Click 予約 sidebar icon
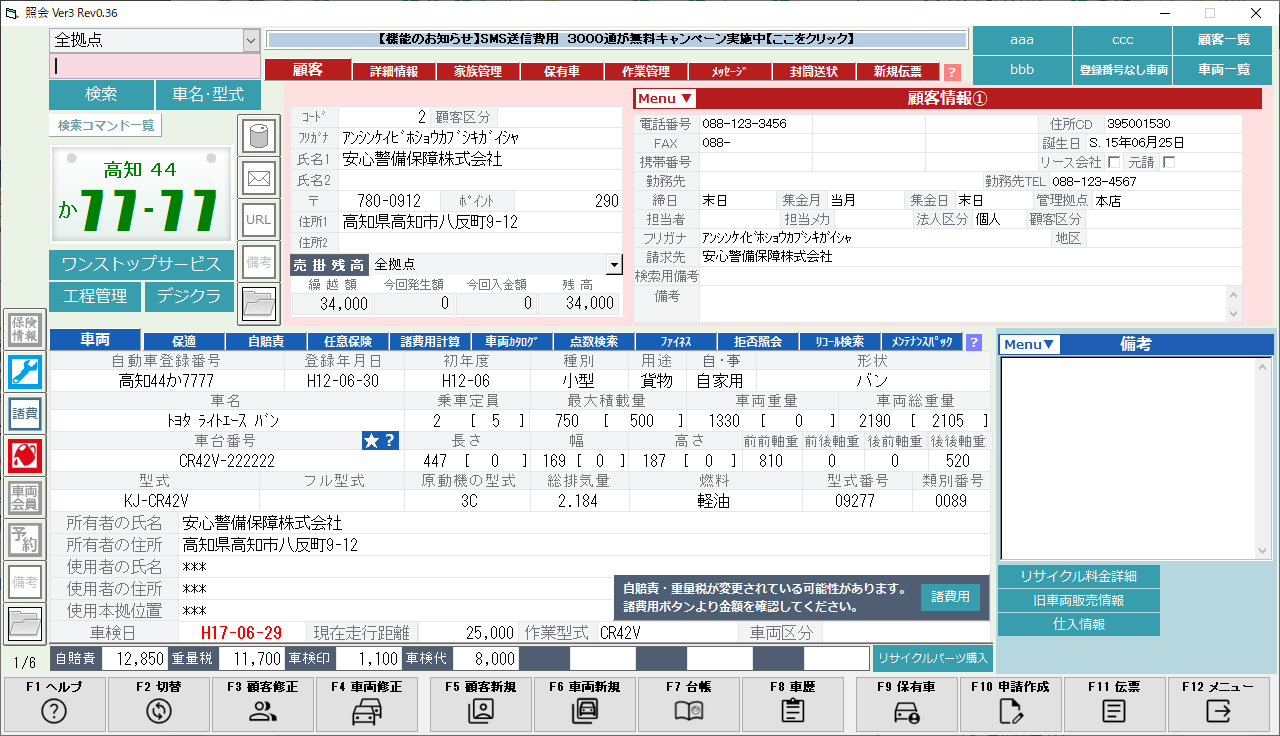Screen dimensions: 1280x736 (x=24, y=539)
